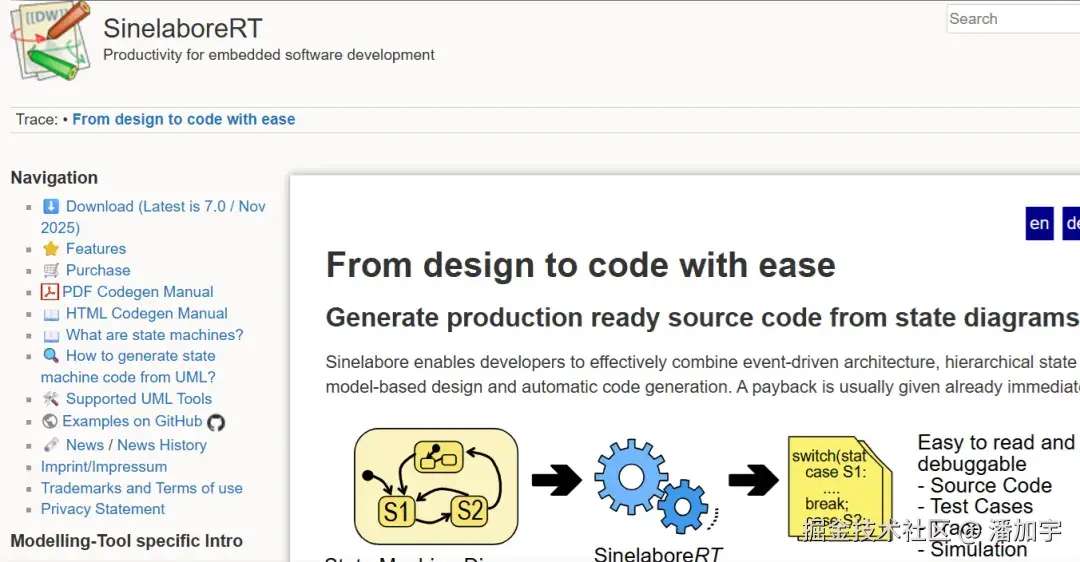Click the shopping cart Purchase icon
1080x562 pixels.
pyautogui.click(x=50, y=270)
